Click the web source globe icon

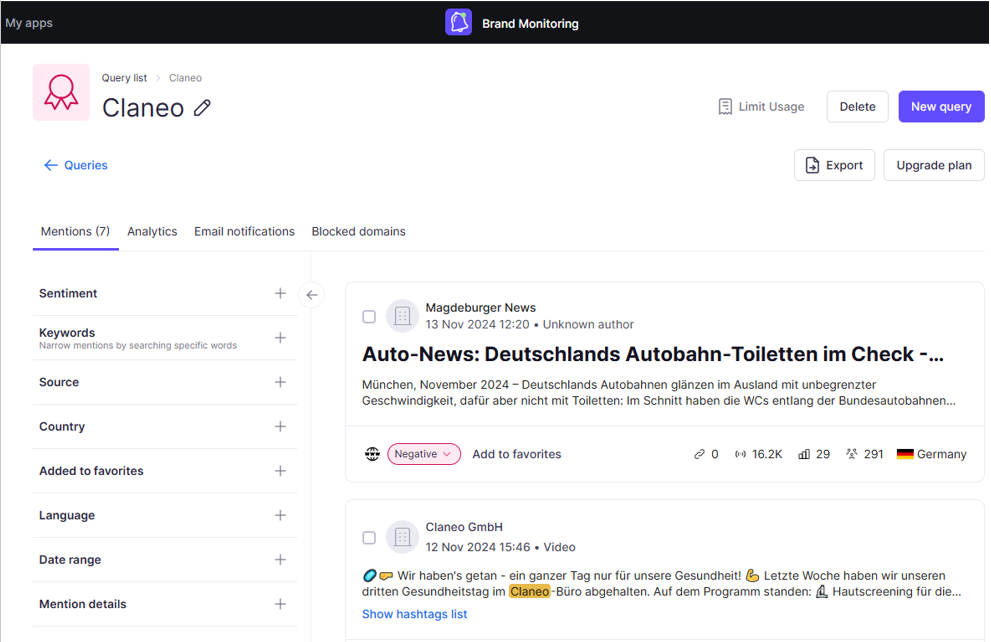pos(372,454)
